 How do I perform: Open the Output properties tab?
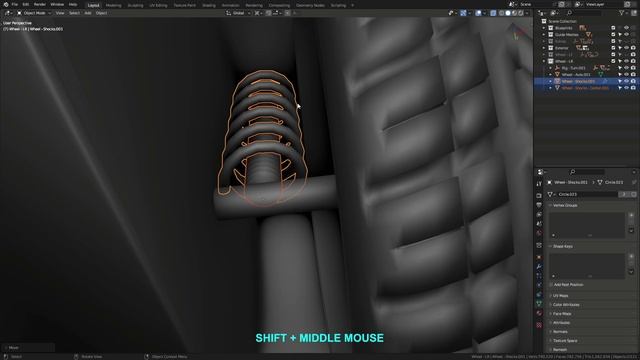click(539, 205)
